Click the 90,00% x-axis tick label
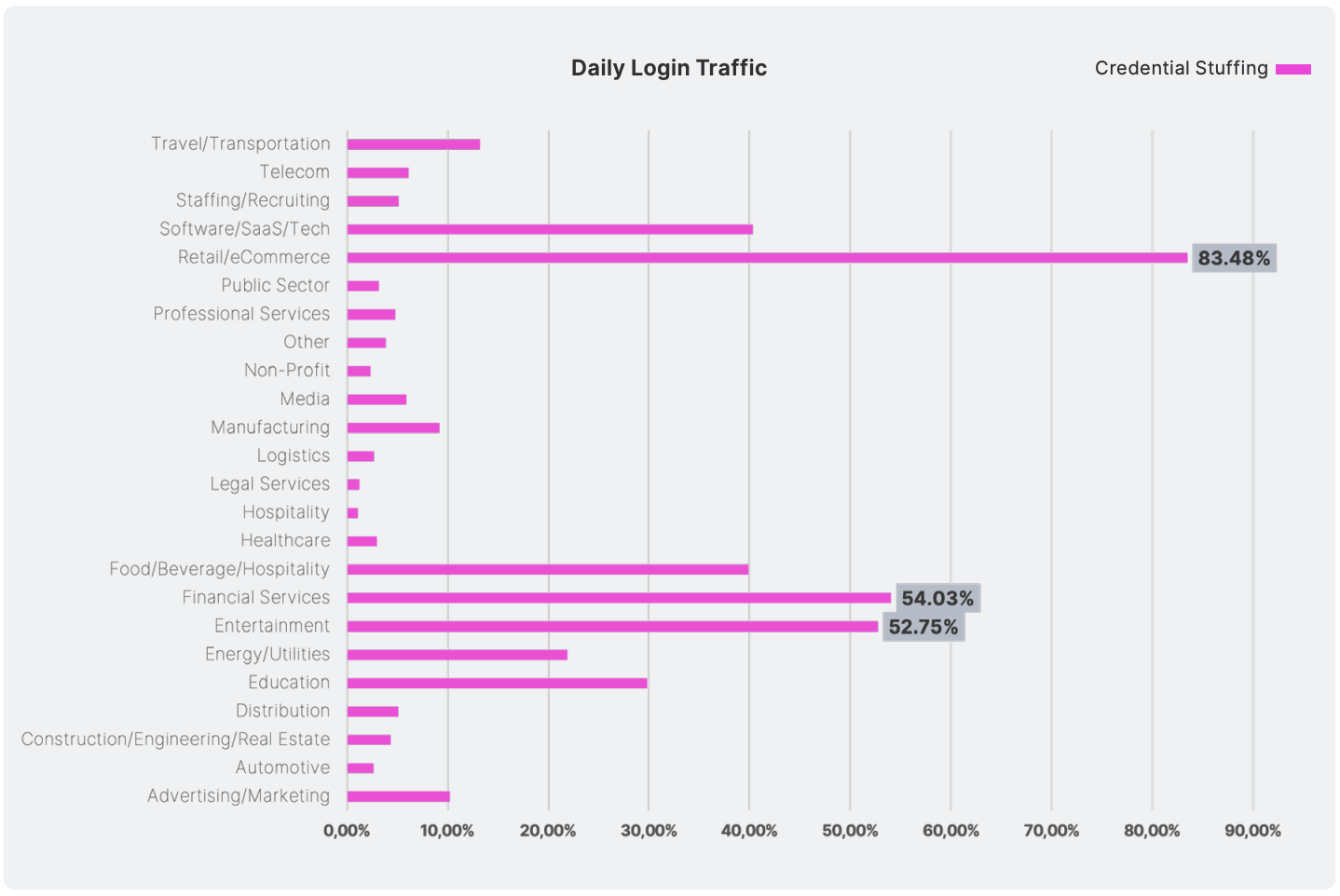Screen dimensions: 1340x896 tap(1252, 831)
